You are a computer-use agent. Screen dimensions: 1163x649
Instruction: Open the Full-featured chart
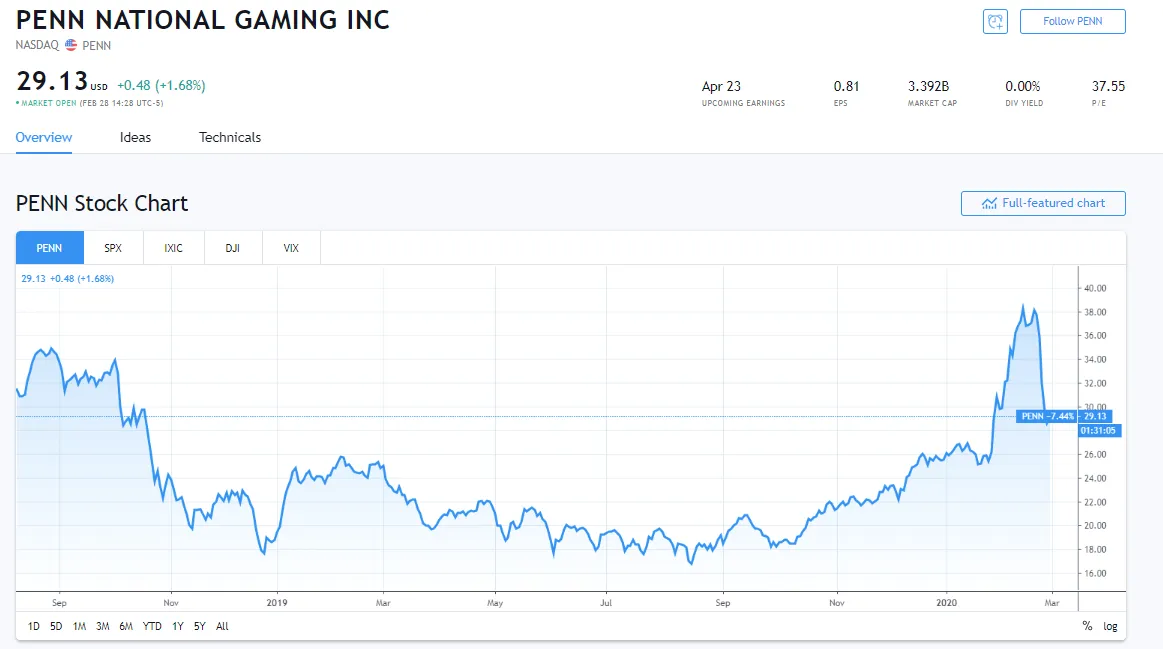[1043, 203]
